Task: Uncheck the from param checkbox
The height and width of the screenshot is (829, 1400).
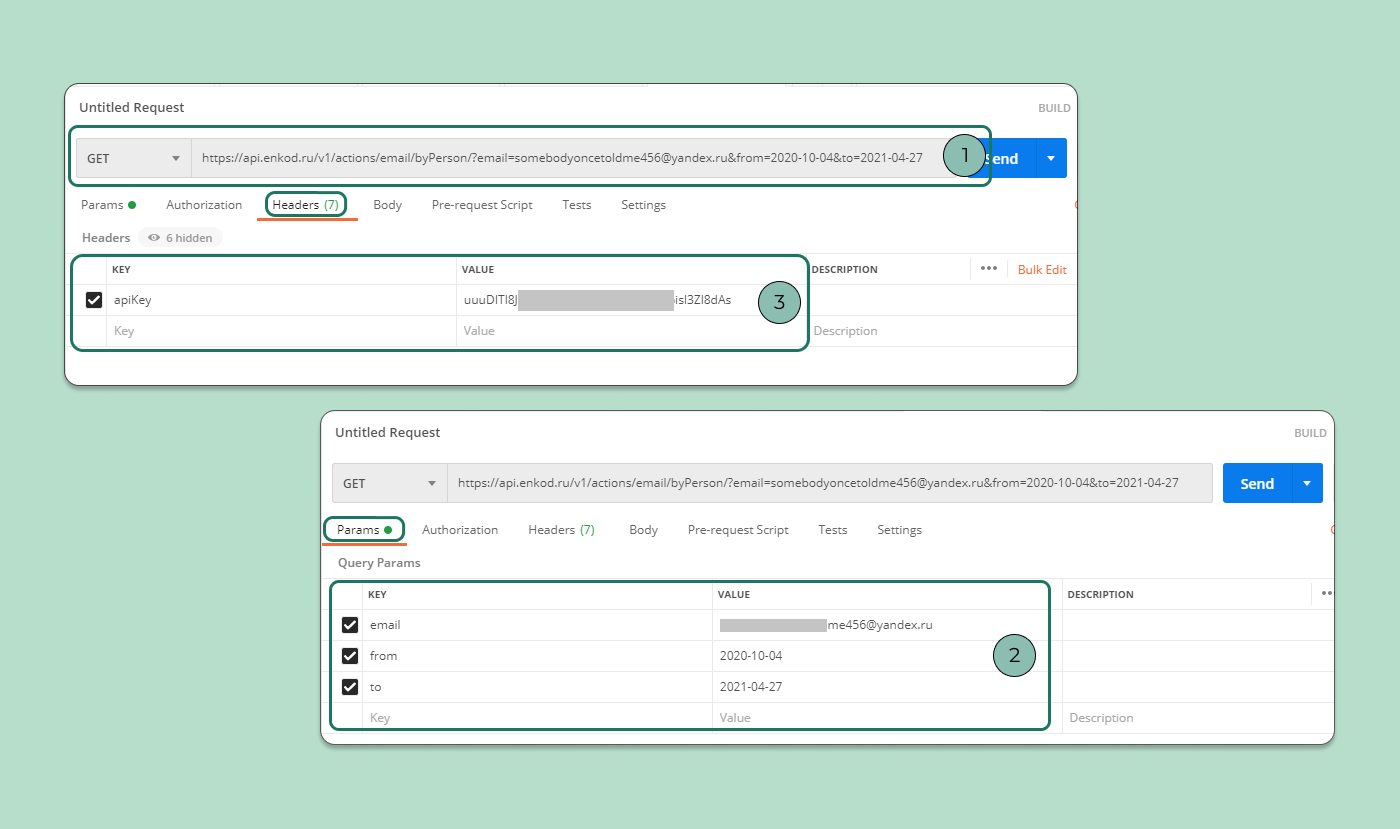Action: [350, 656]
